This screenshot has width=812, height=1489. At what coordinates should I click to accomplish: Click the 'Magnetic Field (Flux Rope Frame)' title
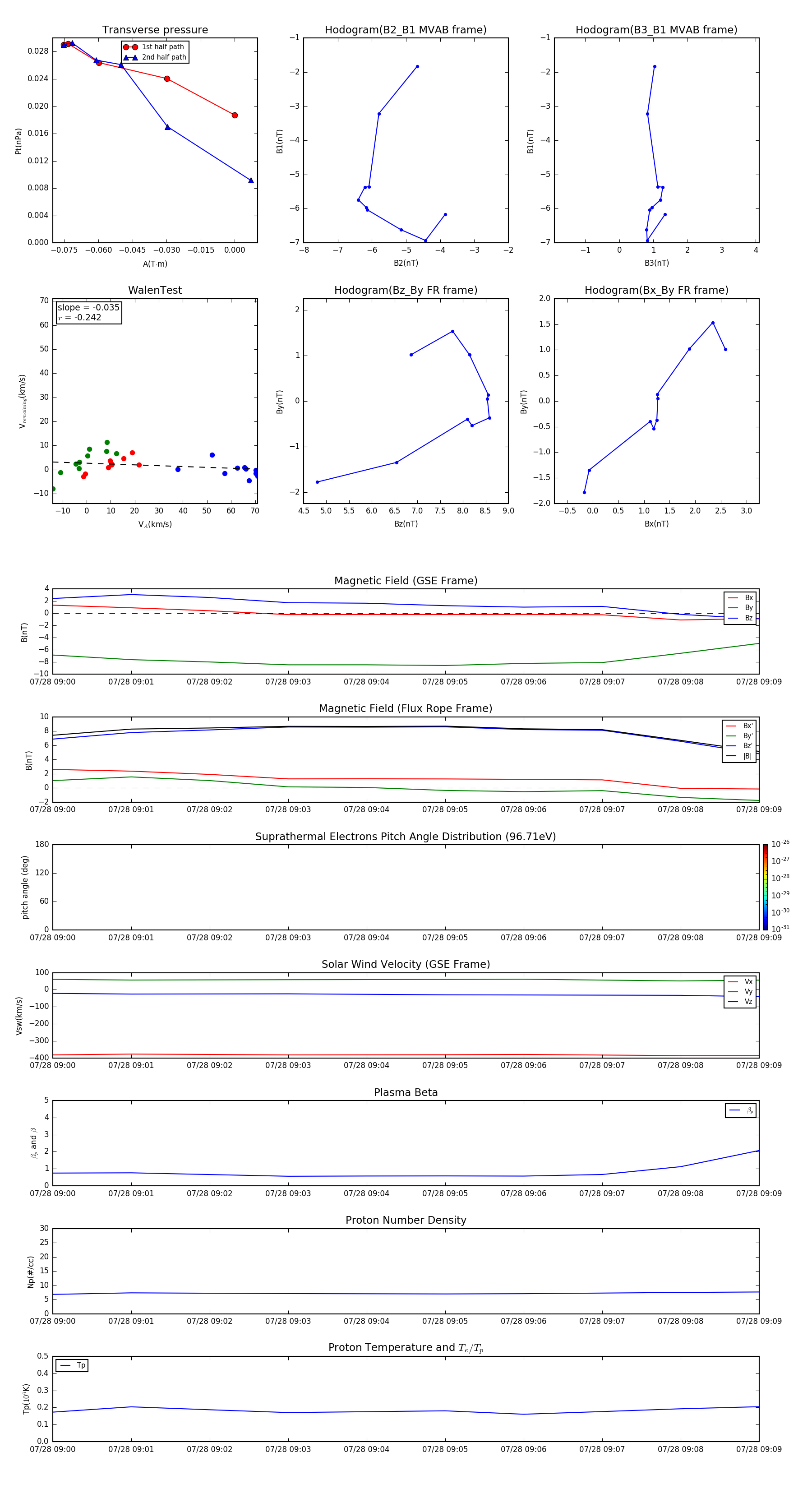pos(406,709)
